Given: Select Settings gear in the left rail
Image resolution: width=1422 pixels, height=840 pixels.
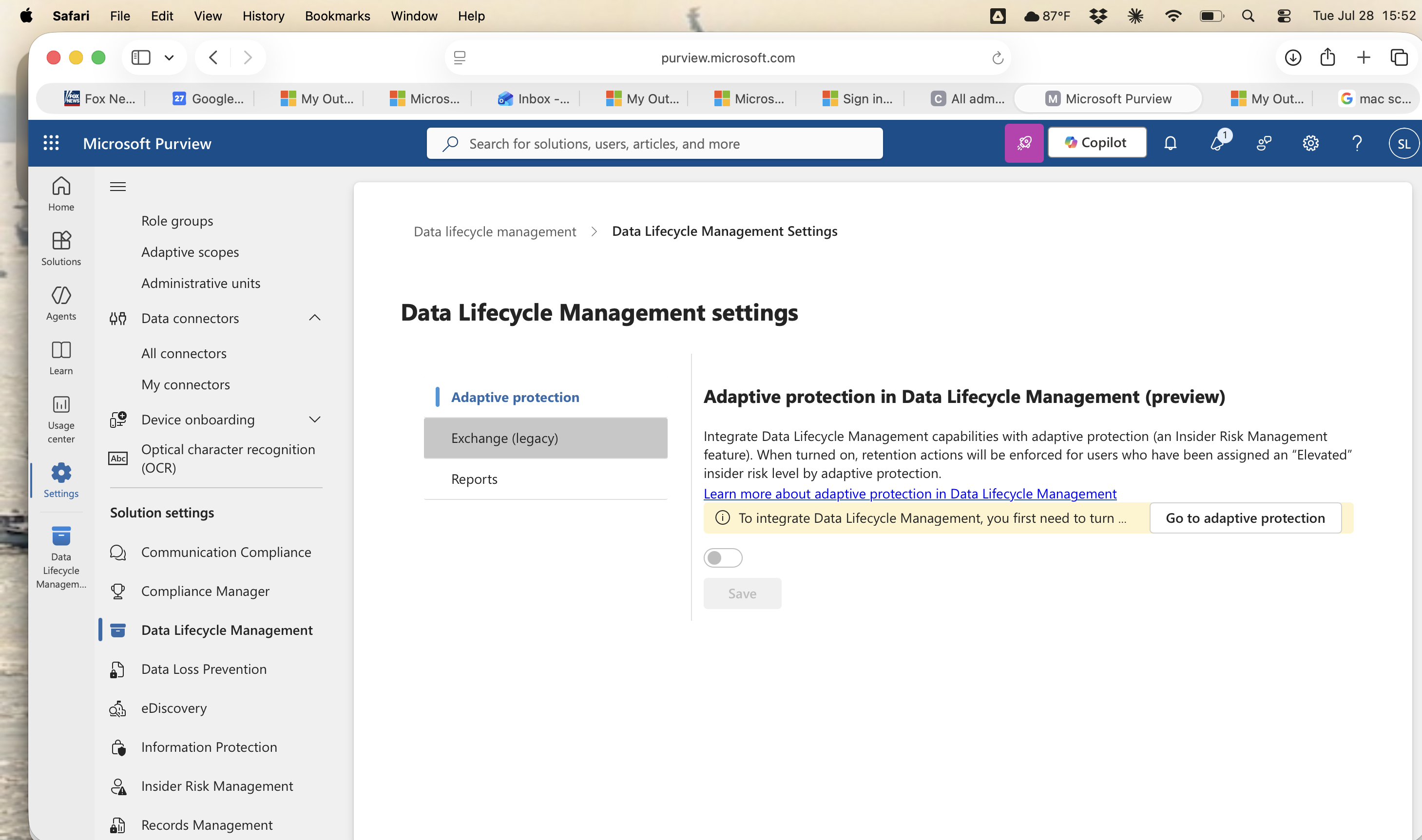Looking at the screenshot, I should (x=61, y=480).
